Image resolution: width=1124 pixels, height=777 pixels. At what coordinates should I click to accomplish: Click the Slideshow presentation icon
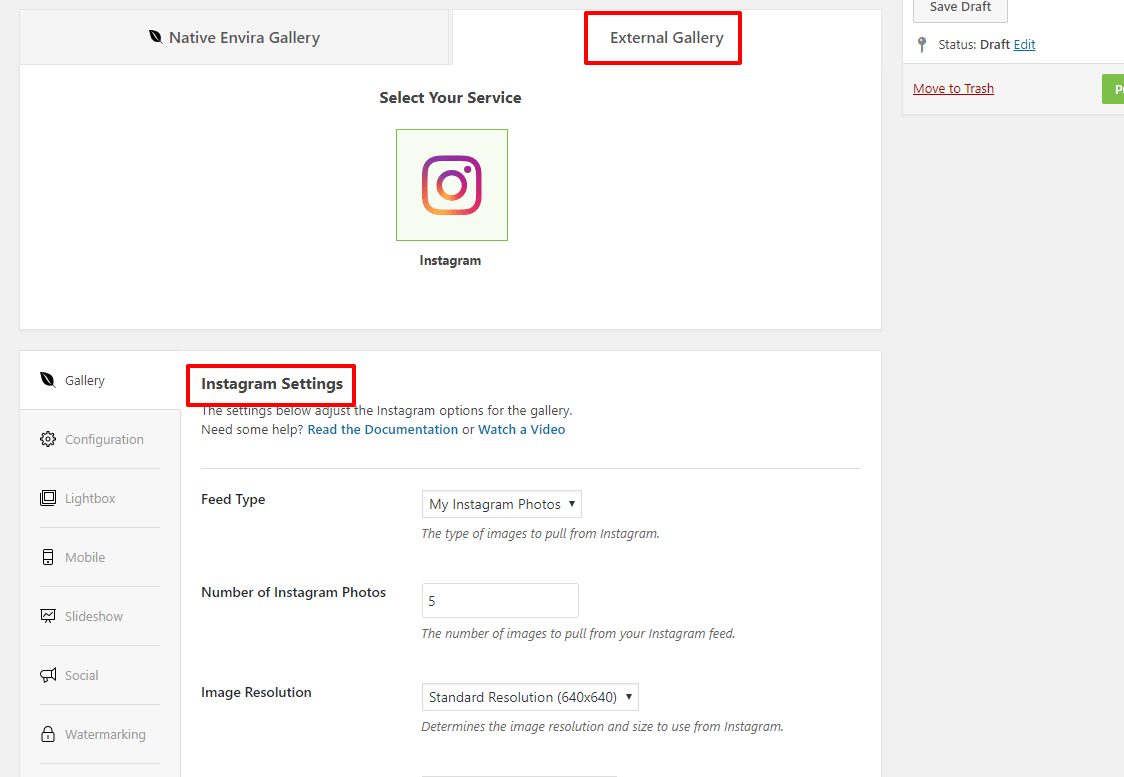(x=48, y=616)
